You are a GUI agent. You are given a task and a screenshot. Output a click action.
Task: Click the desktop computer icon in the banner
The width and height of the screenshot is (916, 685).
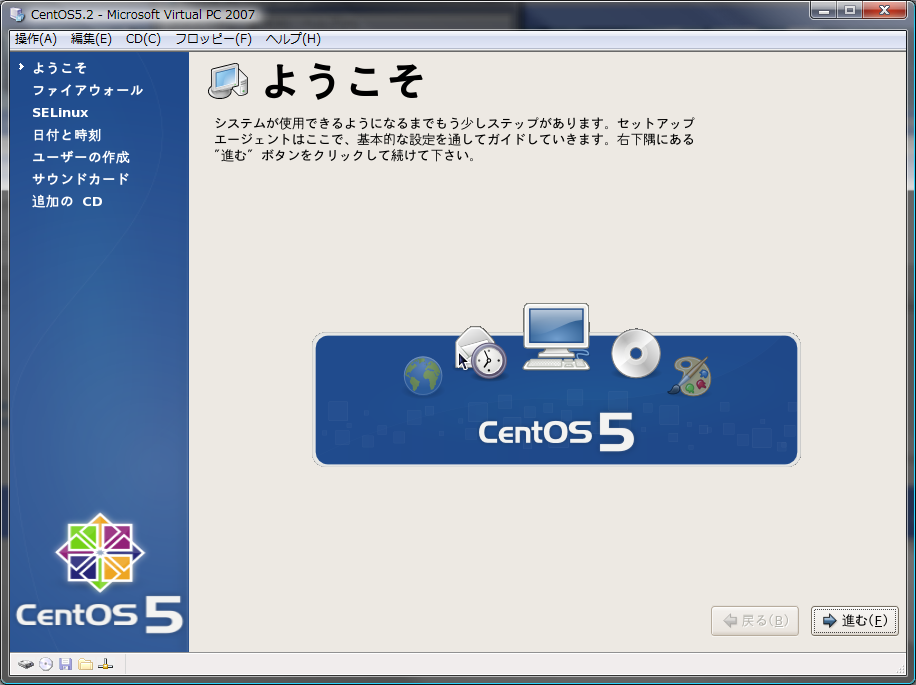pyautogui.click(x=556, y=336)
